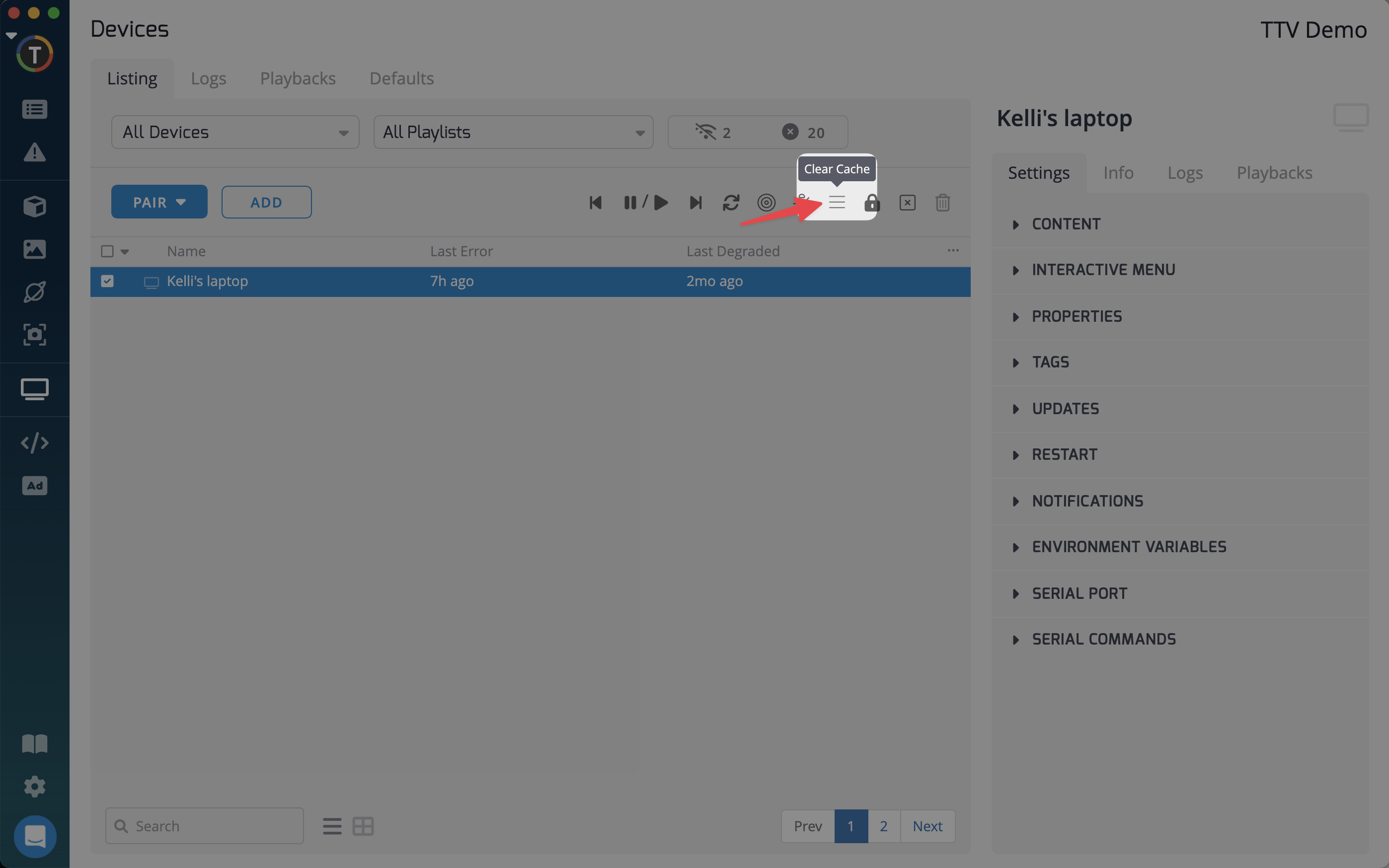Open the developer code sidebar icon
The image size is (1389, 868).
coord(34,442)
